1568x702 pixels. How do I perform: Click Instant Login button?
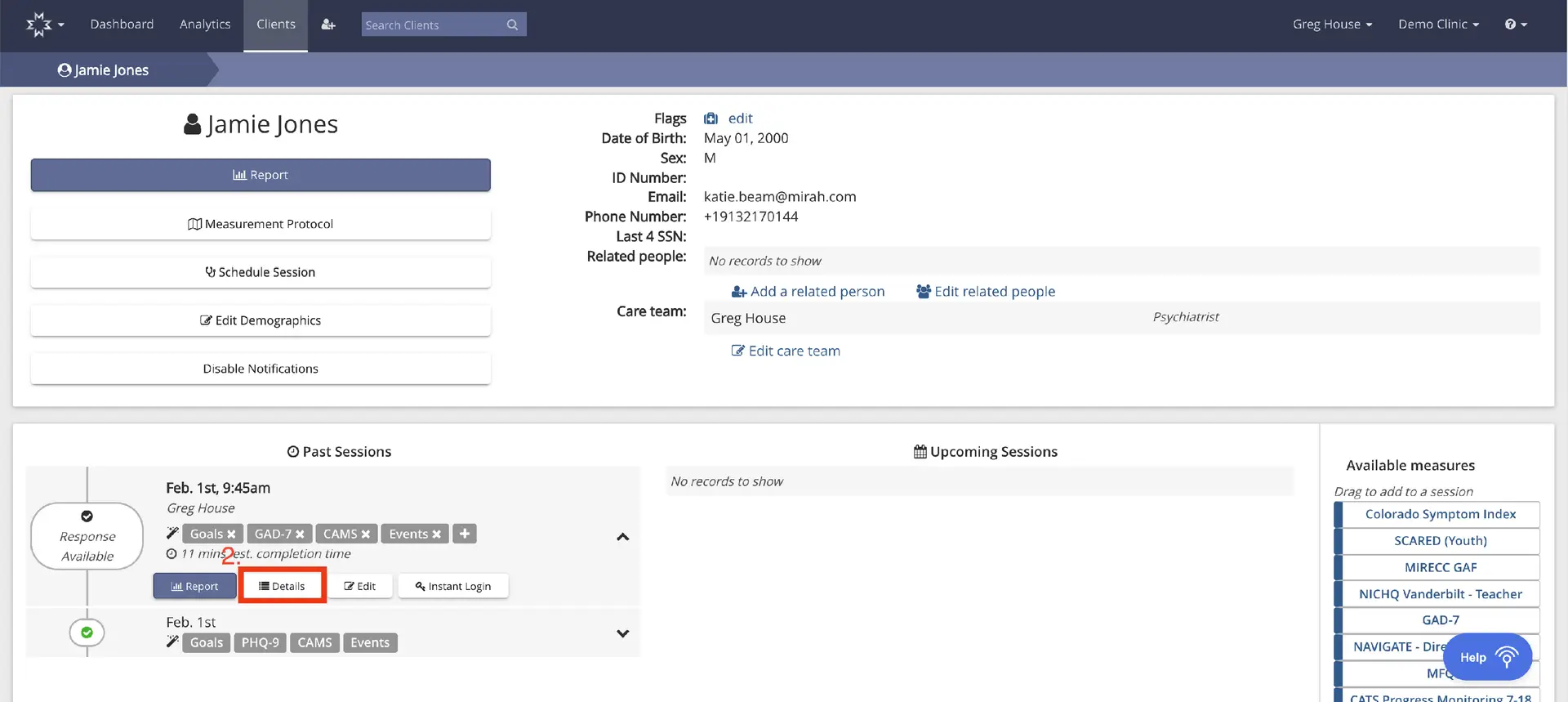(x=453, y=586)
